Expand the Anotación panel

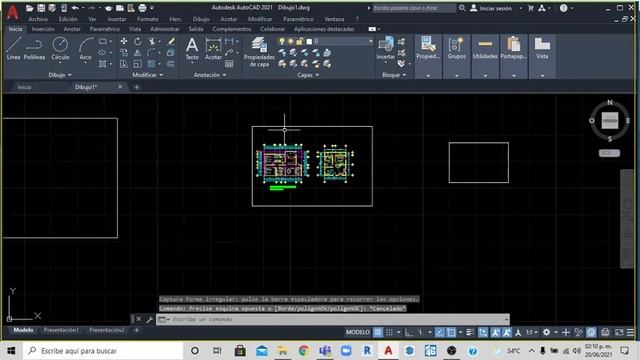click(210, 75)
